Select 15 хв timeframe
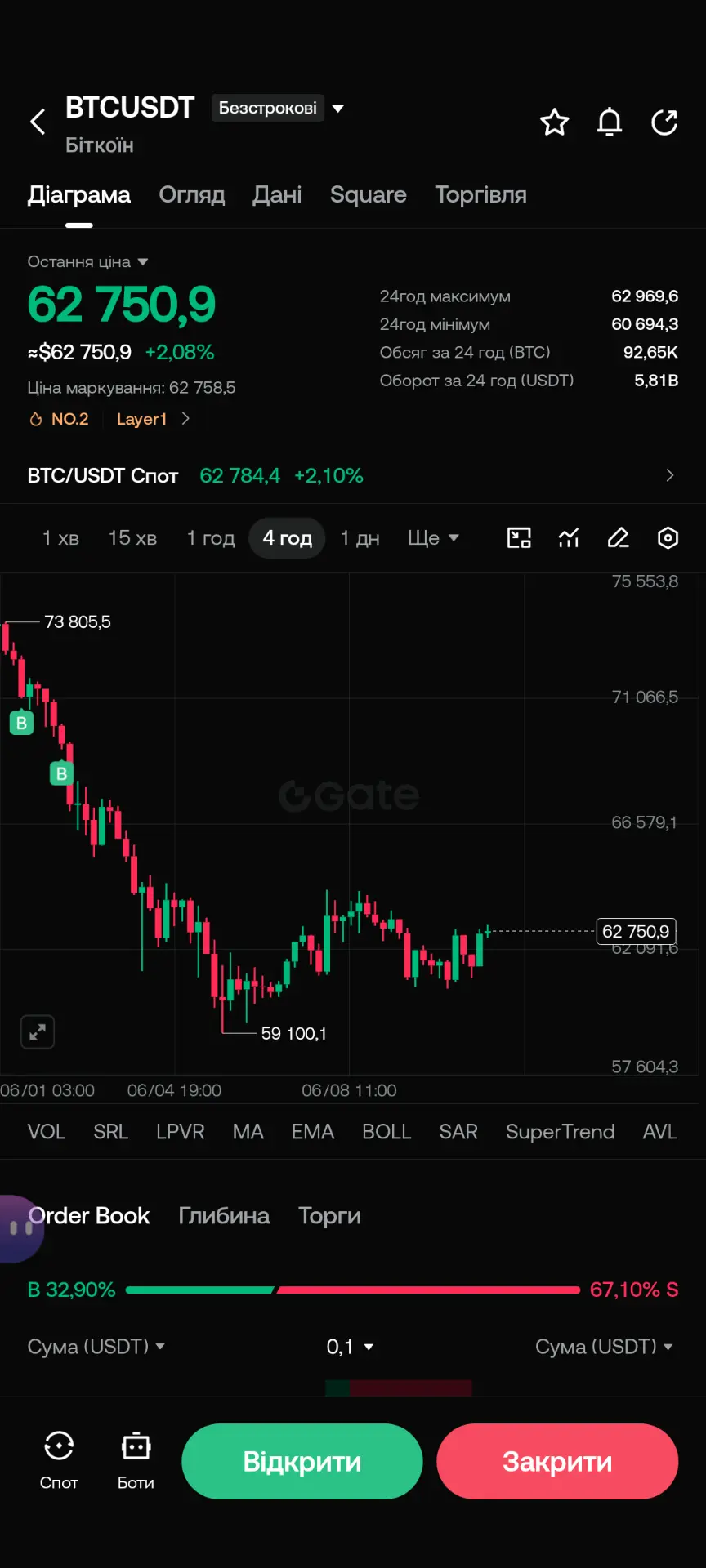The image size is (706, 1568). pyautogui.click(x=132, y=538)
